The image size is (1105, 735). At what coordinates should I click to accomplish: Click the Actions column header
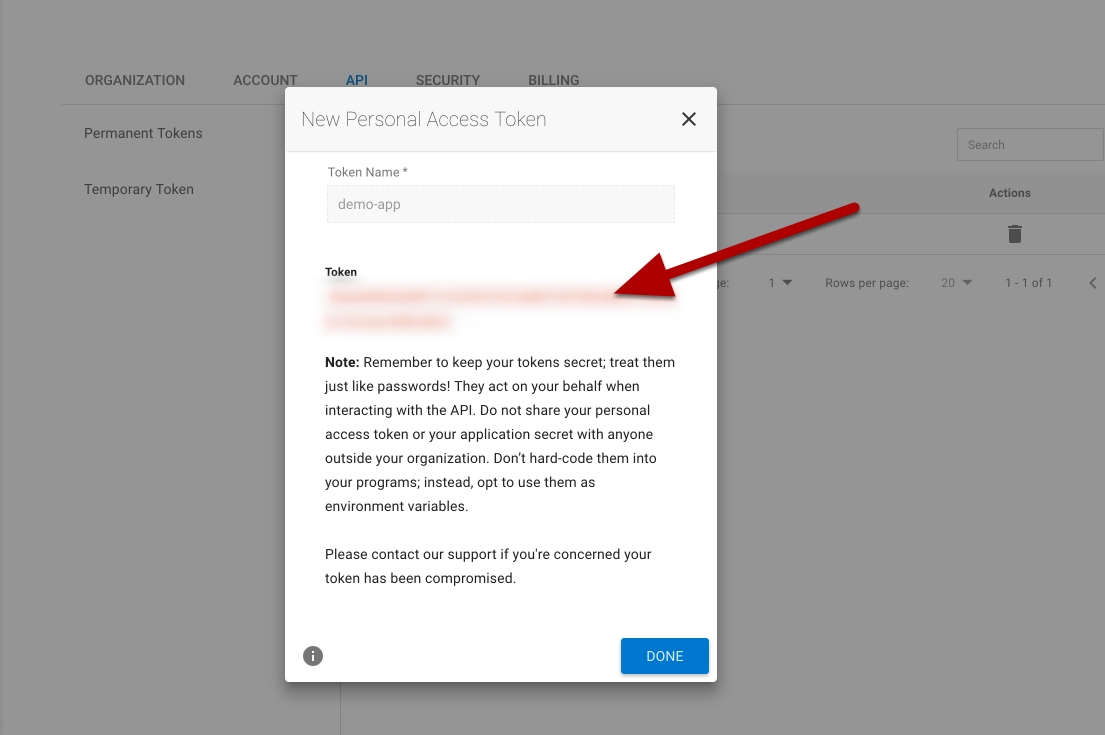pyautogui.click(x=1009, y=193)
